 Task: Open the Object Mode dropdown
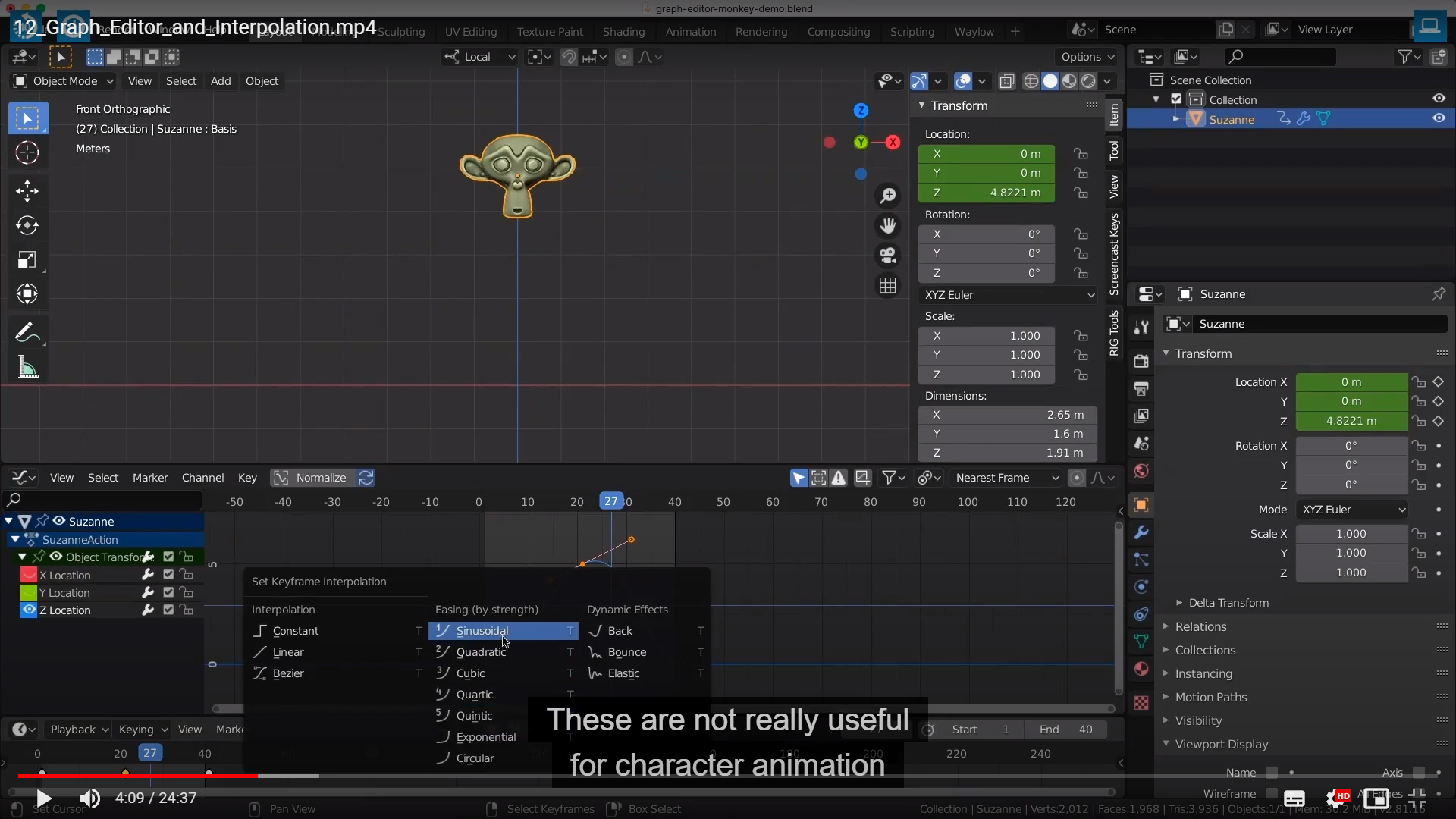(64, 81)
